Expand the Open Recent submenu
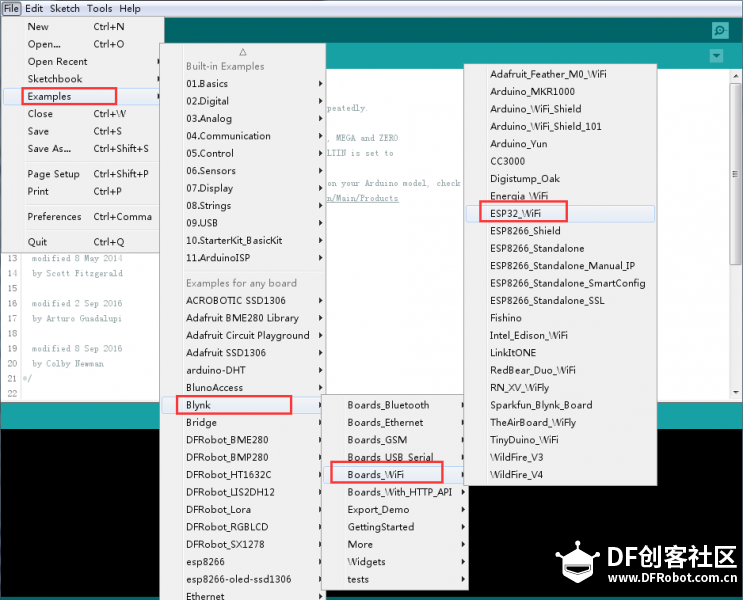The image size is (743, 600). tap(81, 62)
